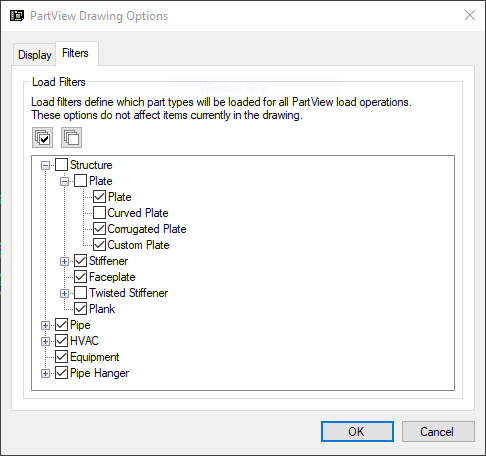Viewport: 486px width, 456px height.
Task: Switch to the Display tab
Action: (x=35, y=55)
